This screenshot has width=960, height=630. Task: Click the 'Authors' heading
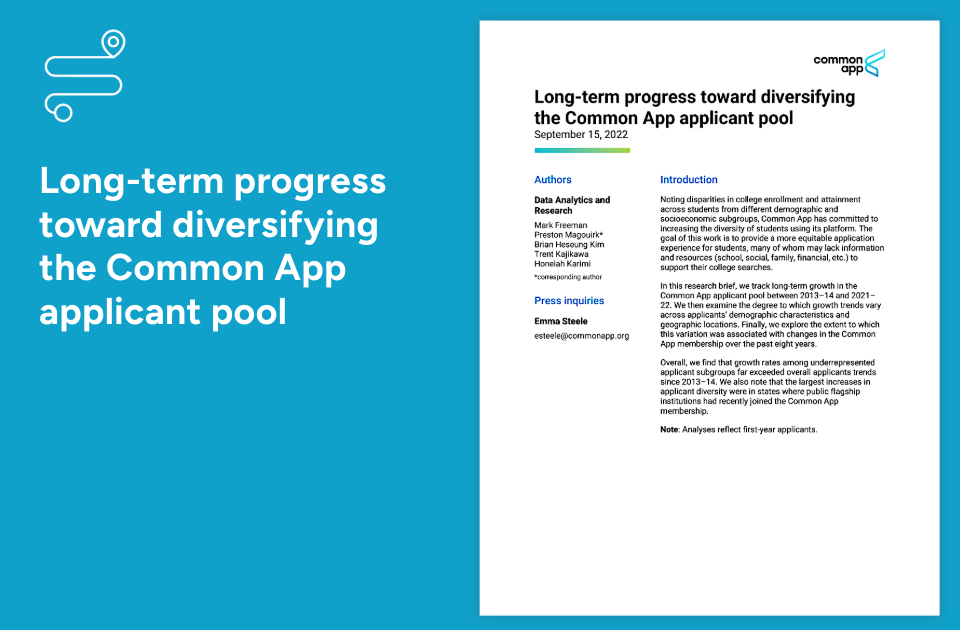click(552, 179)
